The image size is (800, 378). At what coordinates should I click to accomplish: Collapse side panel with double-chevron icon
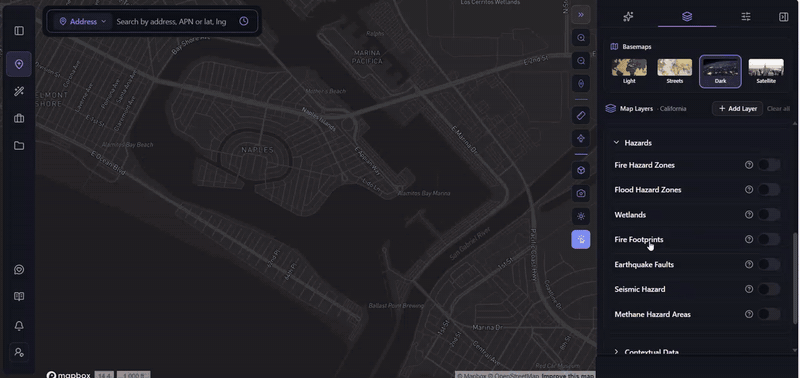coord(581,15)
